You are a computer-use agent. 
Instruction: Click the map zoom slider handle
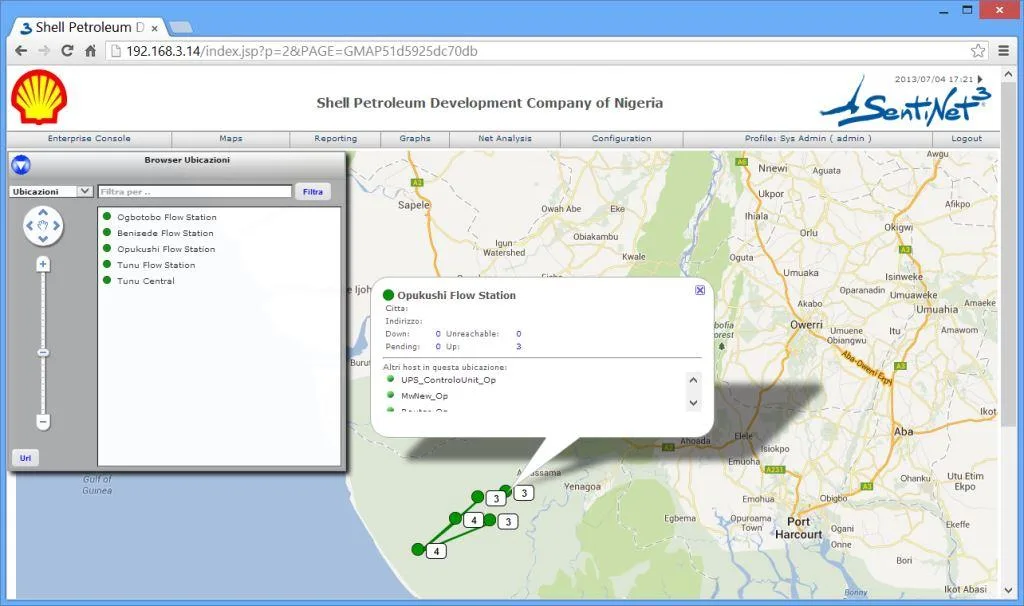[x=43, y=353]
